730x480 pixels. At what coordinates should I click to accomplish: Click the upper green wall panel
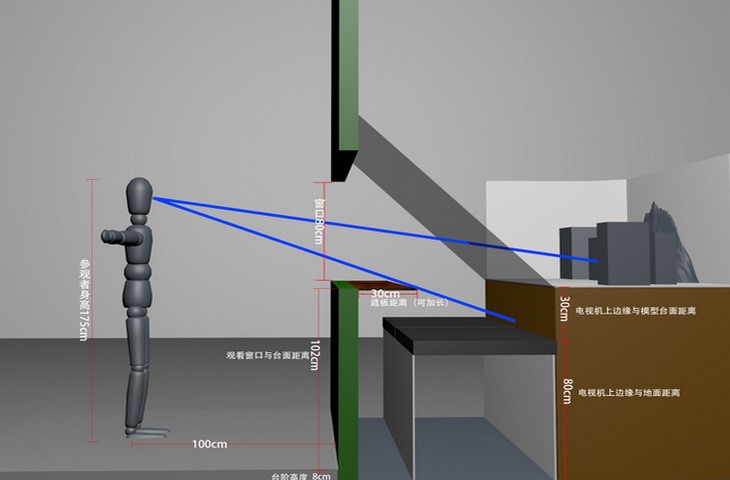[x=349, y=75]
